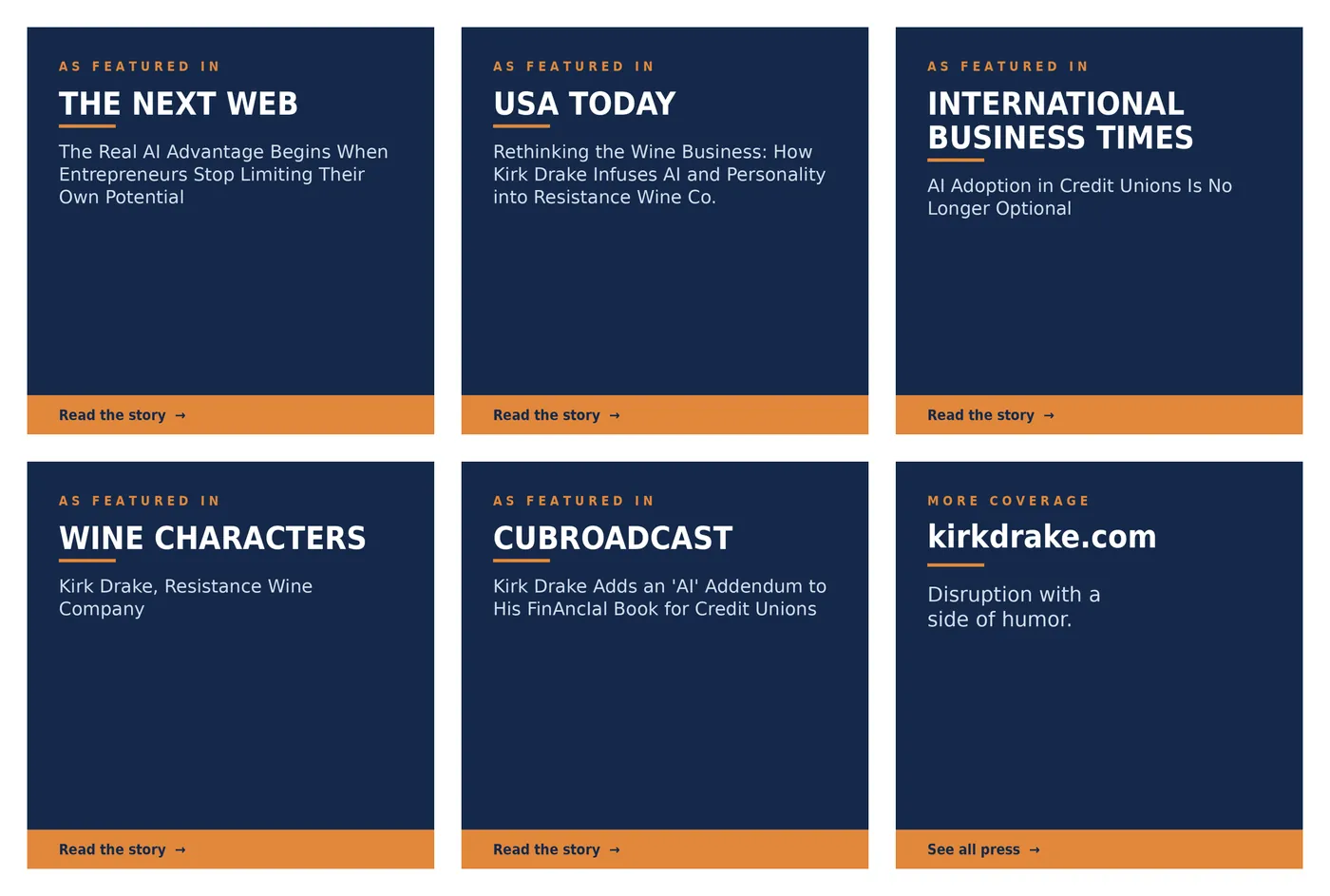Click arrow icon in CUBroadcast footer
The height and width of the screenshot is (896, 1330).
click(x=615, y=850)
